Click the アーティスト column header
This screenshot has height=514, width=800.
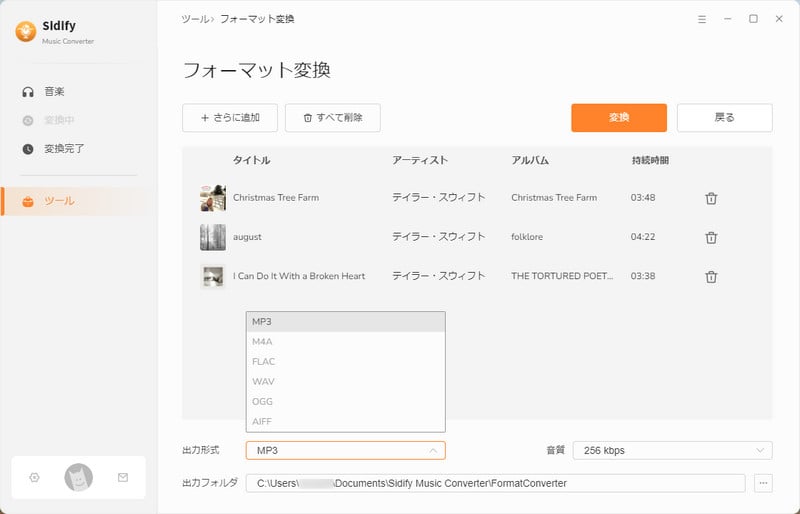(420, 160)
